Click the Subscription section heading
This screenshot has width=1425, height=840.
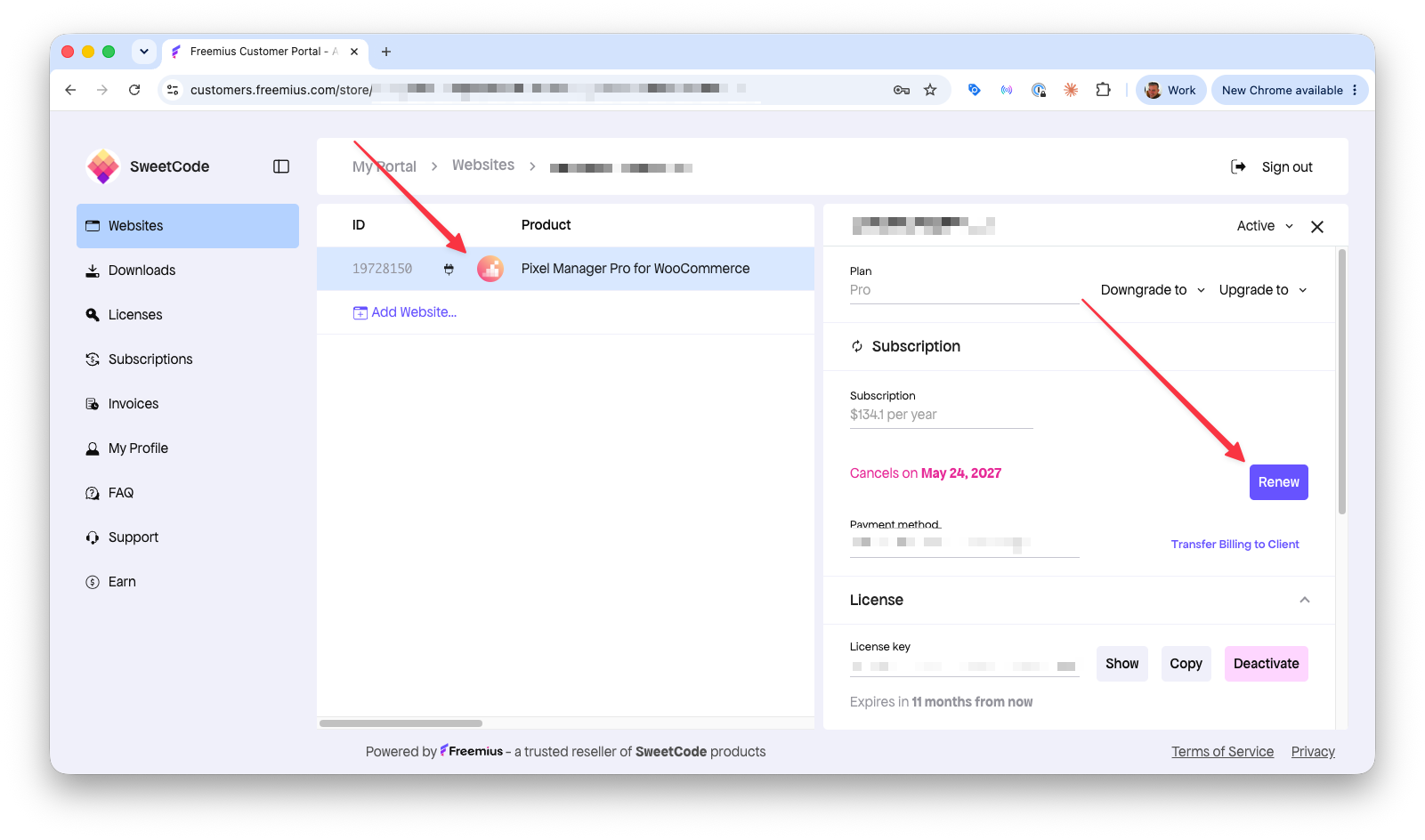pyautogui.click(x=916, y=346)
